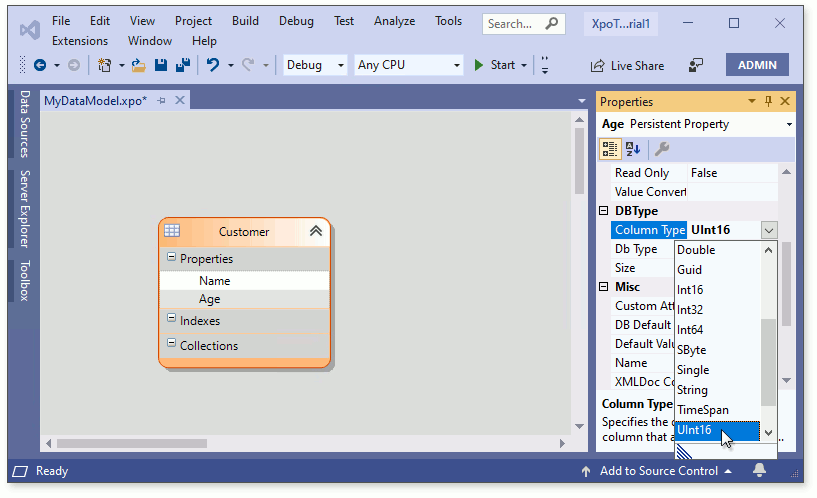Click the designer horizontal scrollbar thumb
The width and height of the screenshot is (817, 498).
pyautogui.click(x=132, y=443)
